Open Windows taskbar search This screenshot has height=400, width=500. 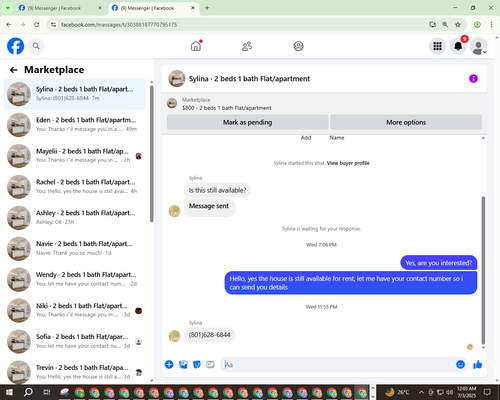tap(28, 392)
